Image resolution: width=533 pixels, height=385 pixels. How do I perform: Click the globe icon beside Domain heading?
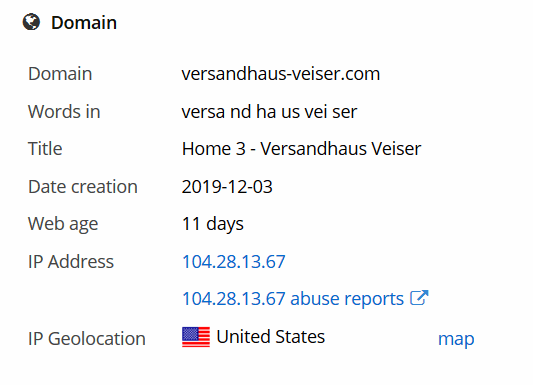[31, 22]
